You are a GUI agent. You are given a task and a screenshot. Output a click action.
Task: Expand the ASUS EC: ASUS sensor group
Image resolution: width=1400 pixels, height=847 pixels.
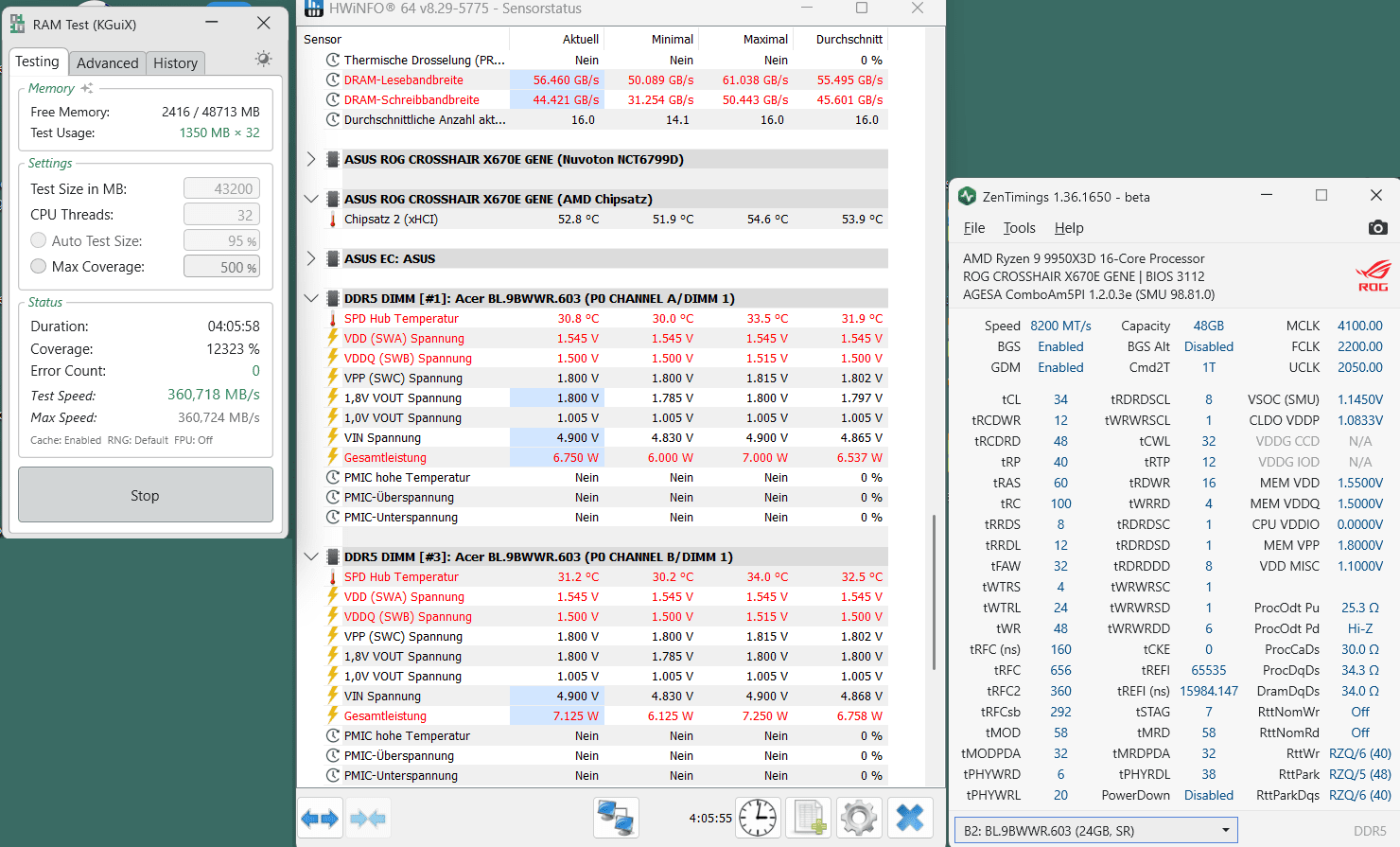coord(310,258)
